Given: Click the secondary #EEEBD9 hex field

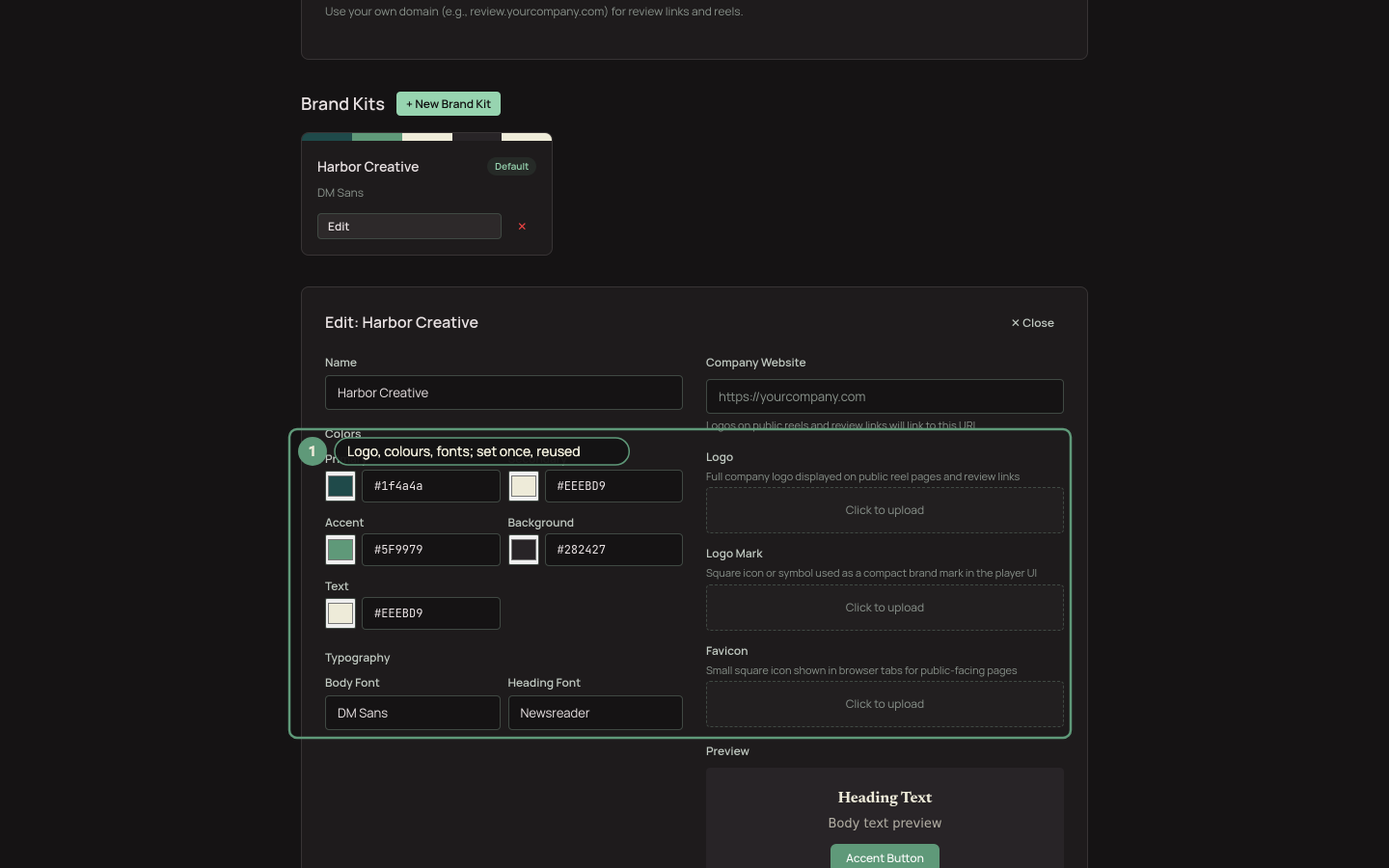Looking at the screenshot, I should 613,486.
